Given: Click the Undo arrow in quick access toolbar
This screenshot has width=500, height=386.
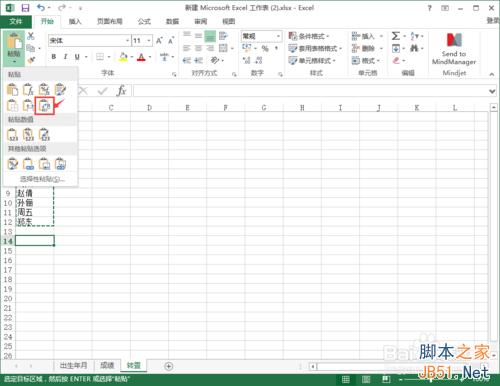Looking at the screenshot, I should (41, 7).
